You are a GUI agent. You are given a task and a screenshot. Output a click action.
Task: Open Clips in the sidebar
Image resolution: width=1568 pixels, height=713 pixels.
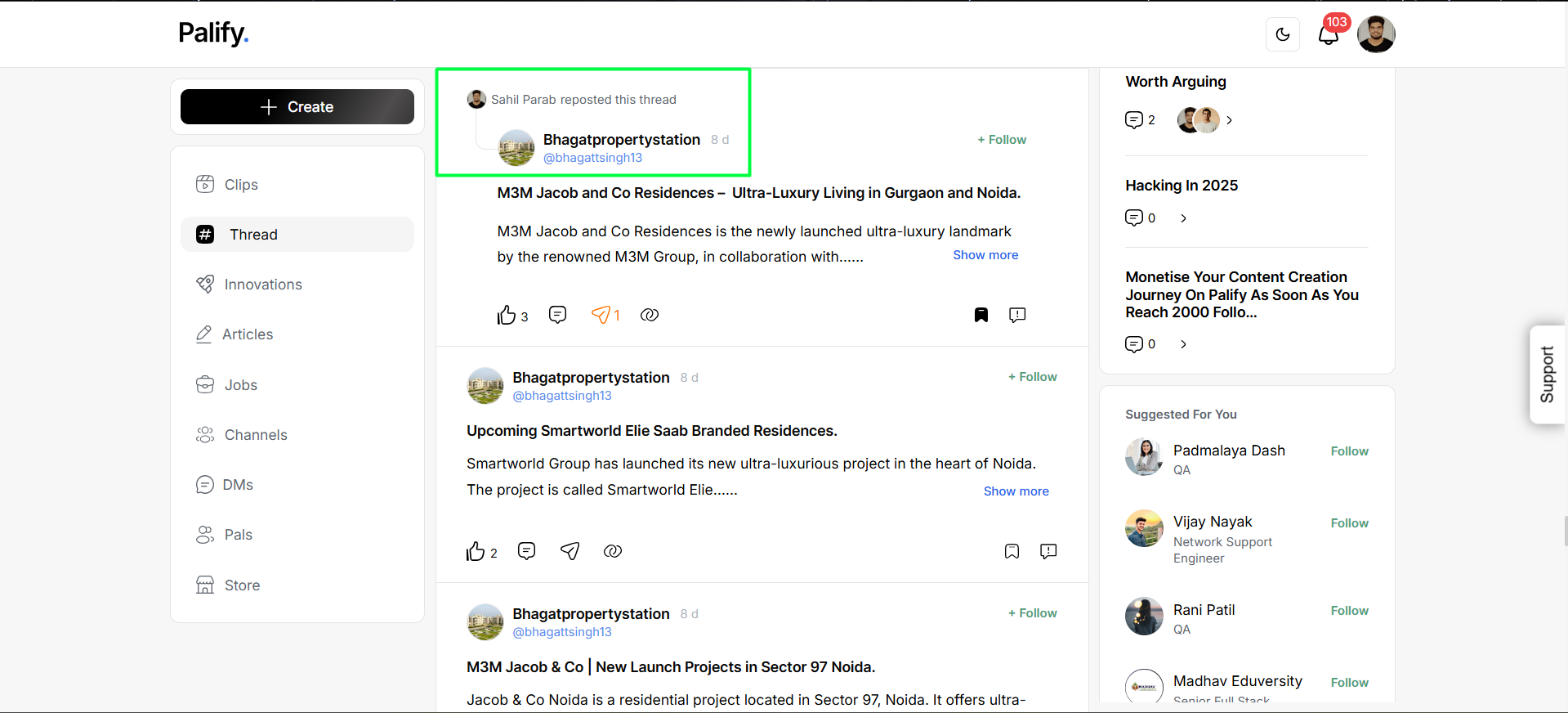(x=297, y=185)
